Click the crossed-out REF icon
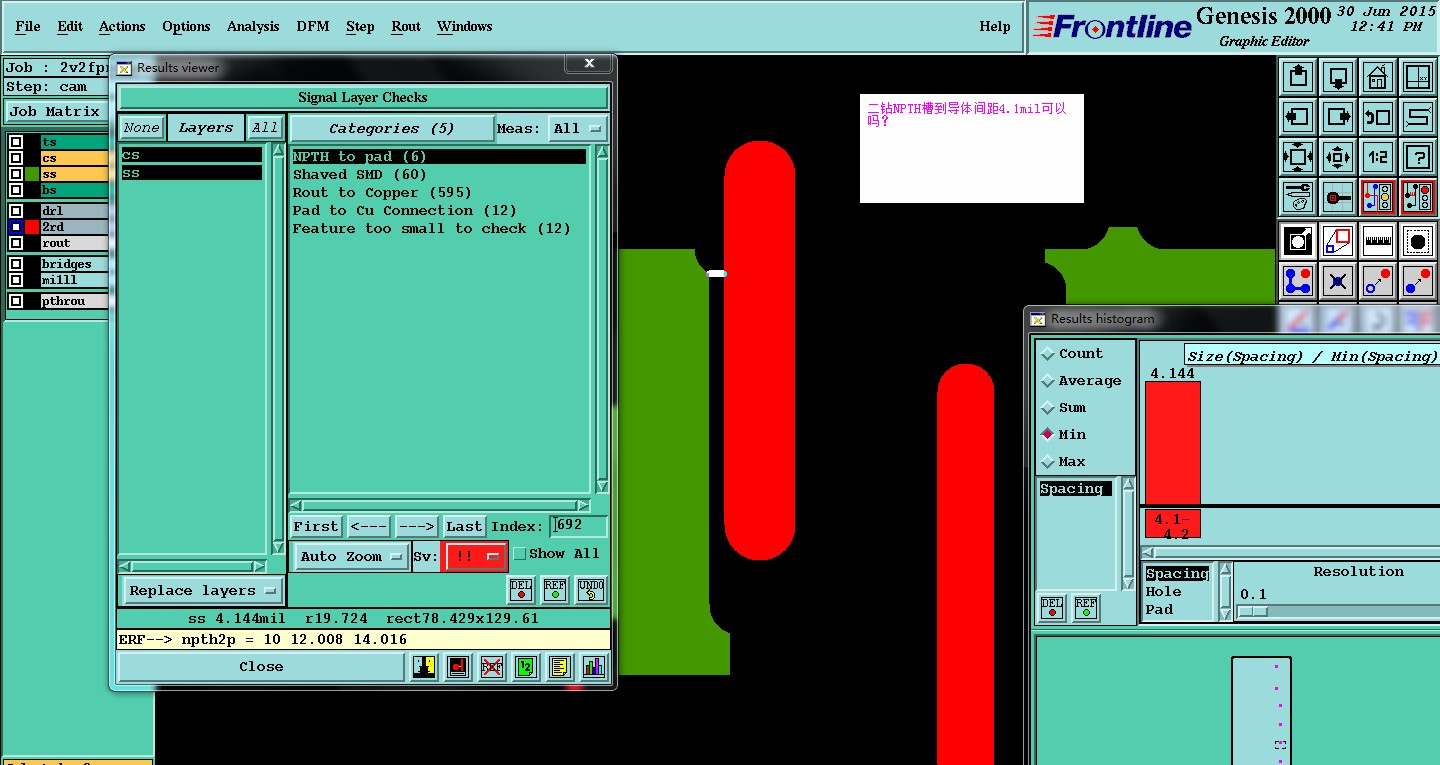Viewport: 1440px width, 765px height. [x=492, y=667]
